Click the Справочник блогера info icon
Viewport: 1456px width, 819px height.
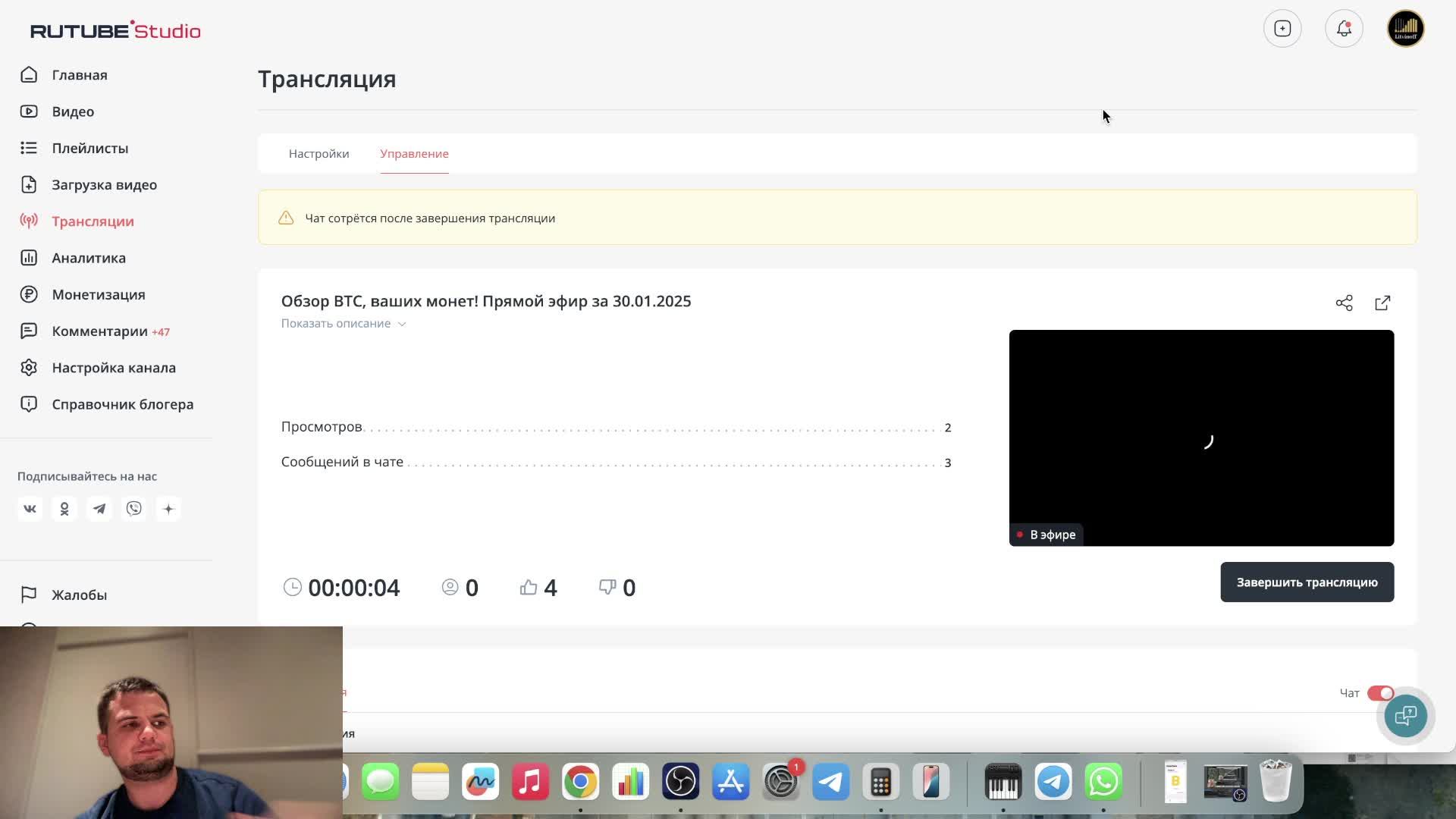tap(29, 404)
